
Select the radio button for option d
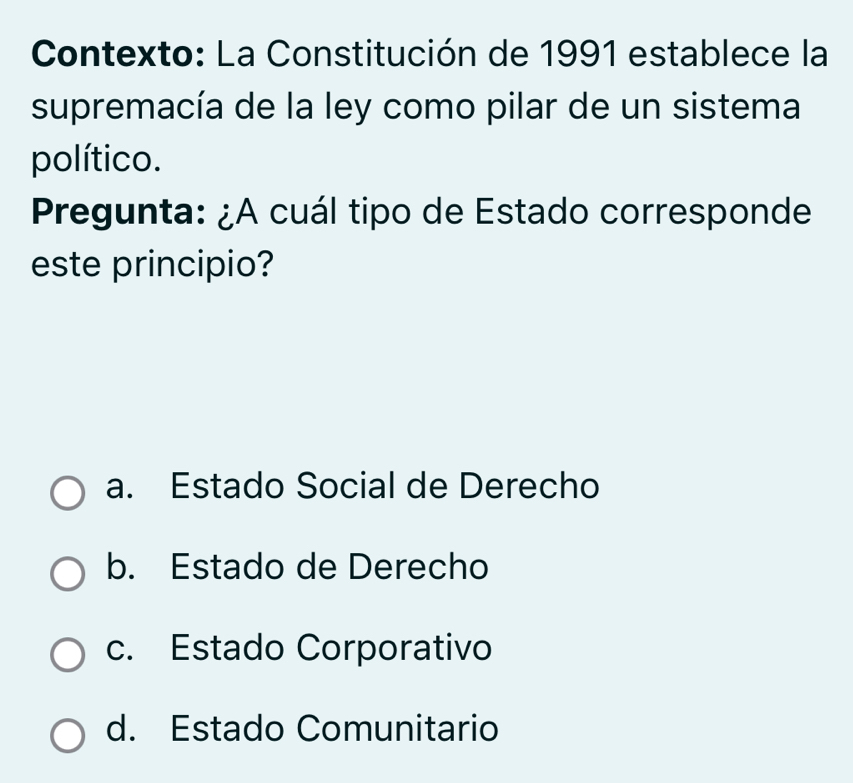68,735
